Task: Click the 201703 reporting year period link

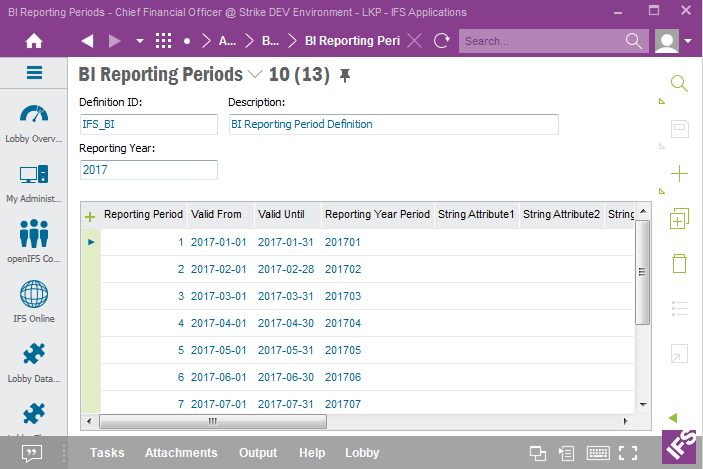Action: (x=343, y=297)
